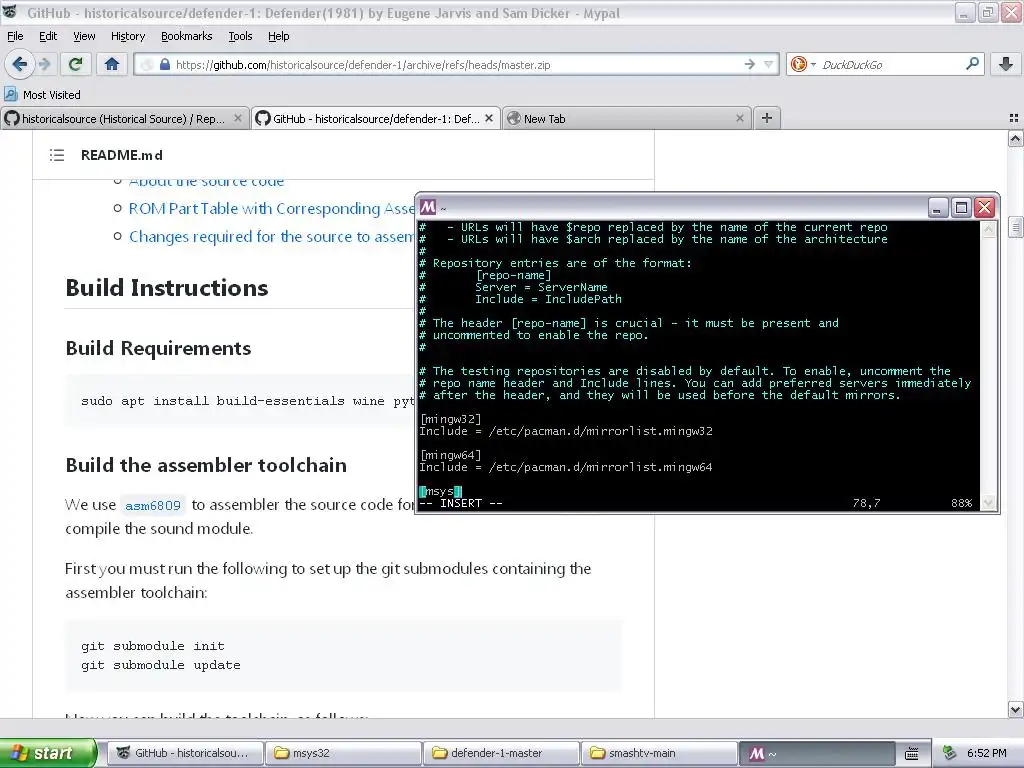Open the Windows Start button
The image size is (1024, 768).
(48, 753)
